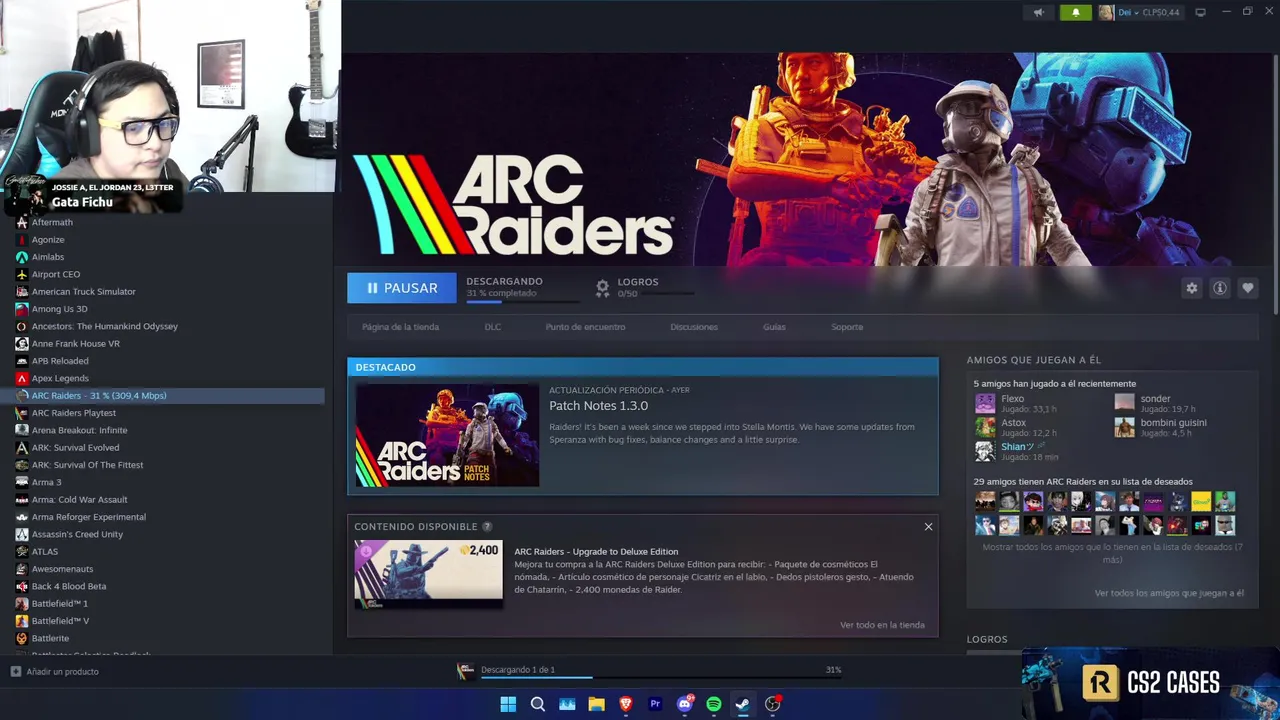Select ARK: Survival Of The Fittest

pos(87,465)
